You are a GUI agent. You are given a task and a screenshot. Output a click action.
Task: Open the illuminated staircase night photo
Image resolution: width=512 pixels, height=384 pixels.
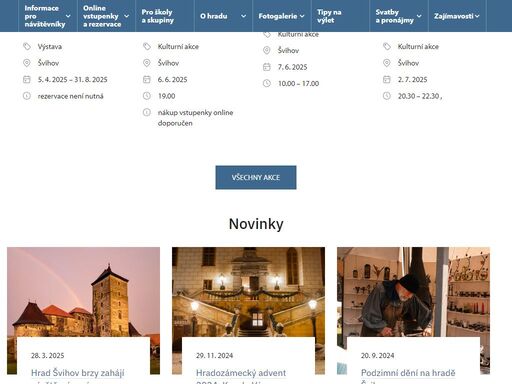click(x=248, y=292)
